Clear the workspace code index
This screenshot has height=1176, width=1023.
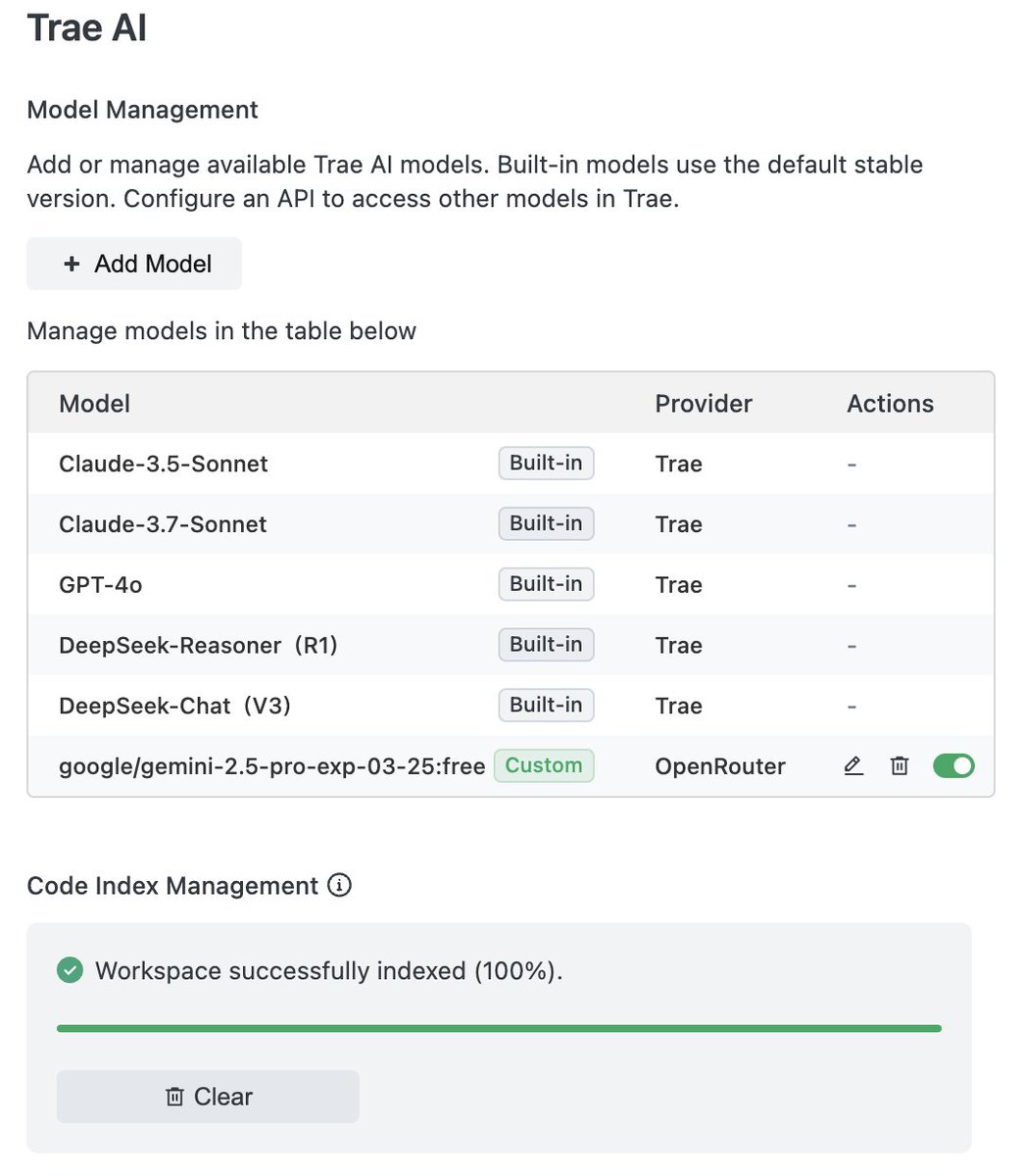tap(208, 1097)
